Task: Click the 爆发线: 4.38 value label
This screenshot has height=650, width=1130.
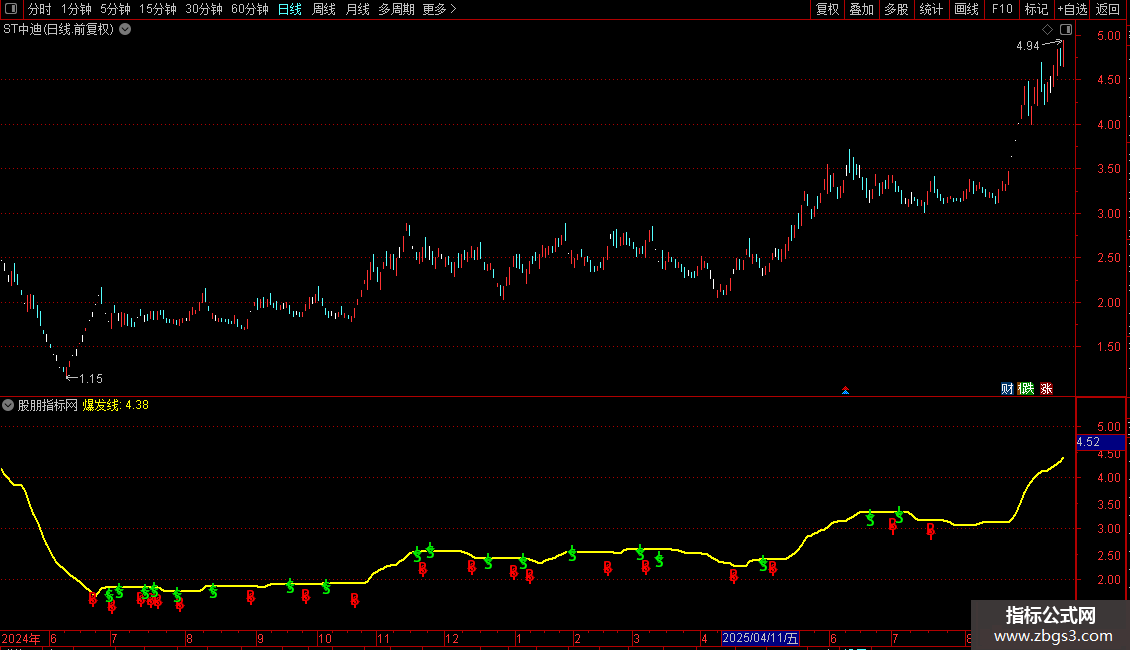Action: (115, 405)
